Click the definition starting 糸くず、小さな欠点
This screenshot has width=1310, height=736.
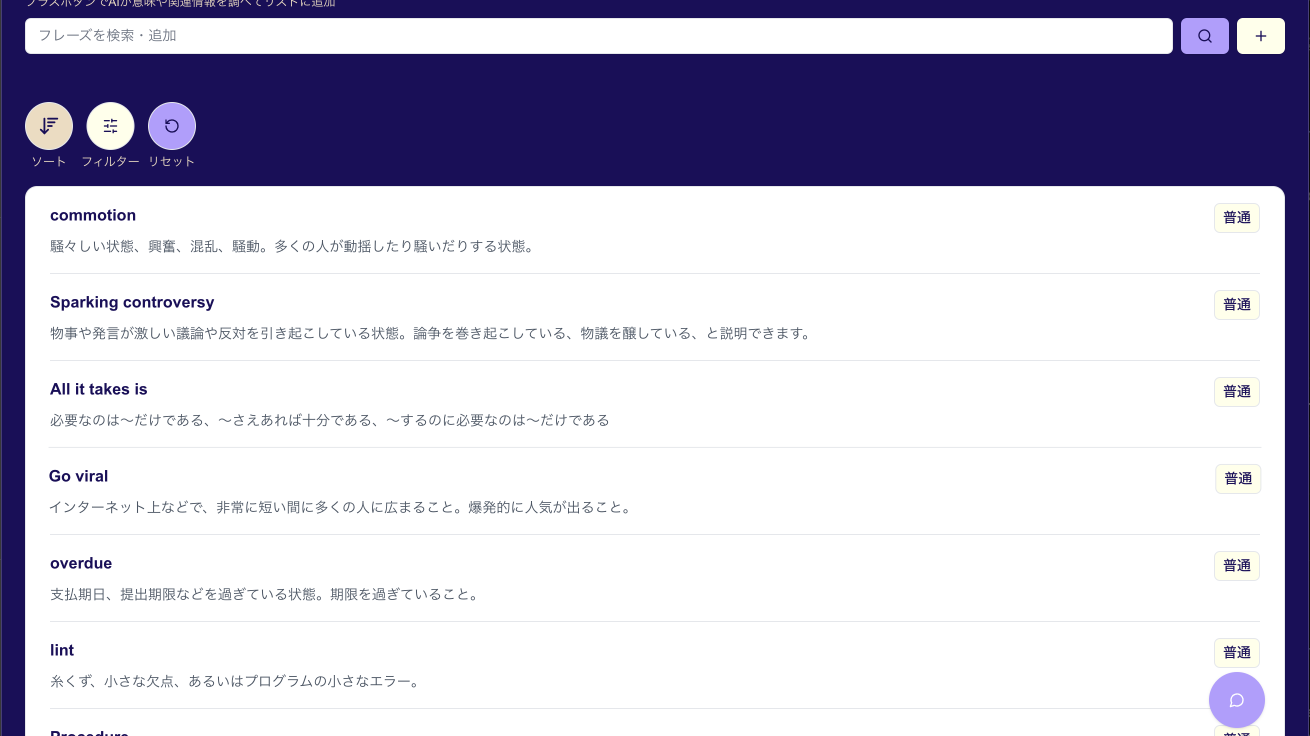[x=237, y=681]
